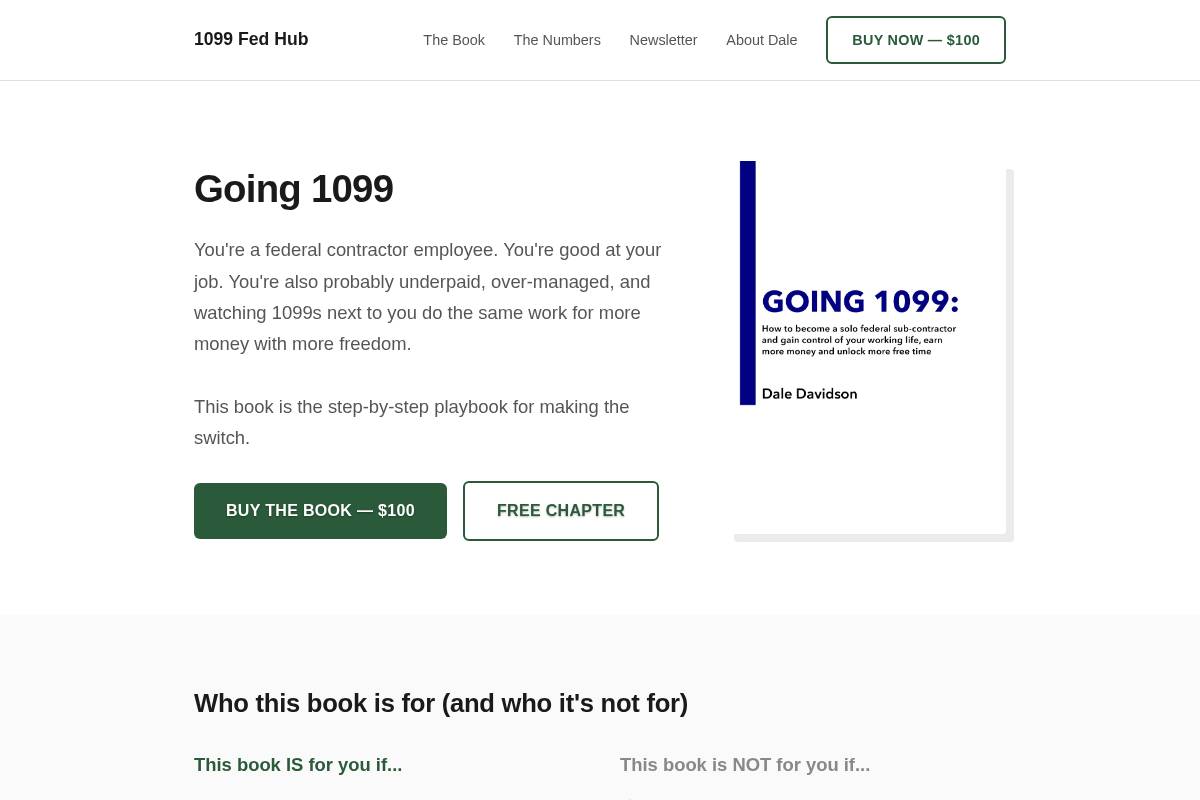Visit the Newsletter page
This screenshot has width=1200, height=800.
tap(663, 40)
